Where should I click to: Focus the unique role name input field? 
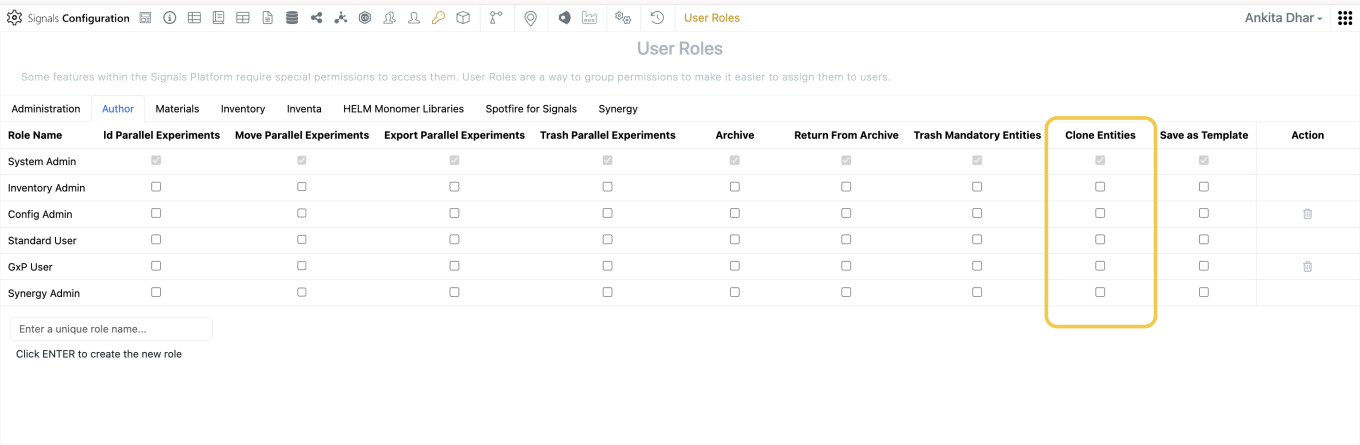click(111, 329)
